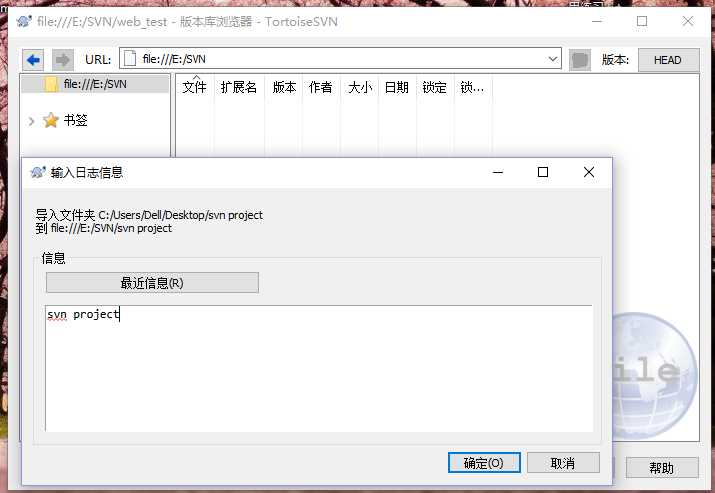The width and height of the screenshot is (715, 493).
Task: Click the import source path text C:/Users/Dell/Desktop/svn project
Action: (x=181, y=215)
